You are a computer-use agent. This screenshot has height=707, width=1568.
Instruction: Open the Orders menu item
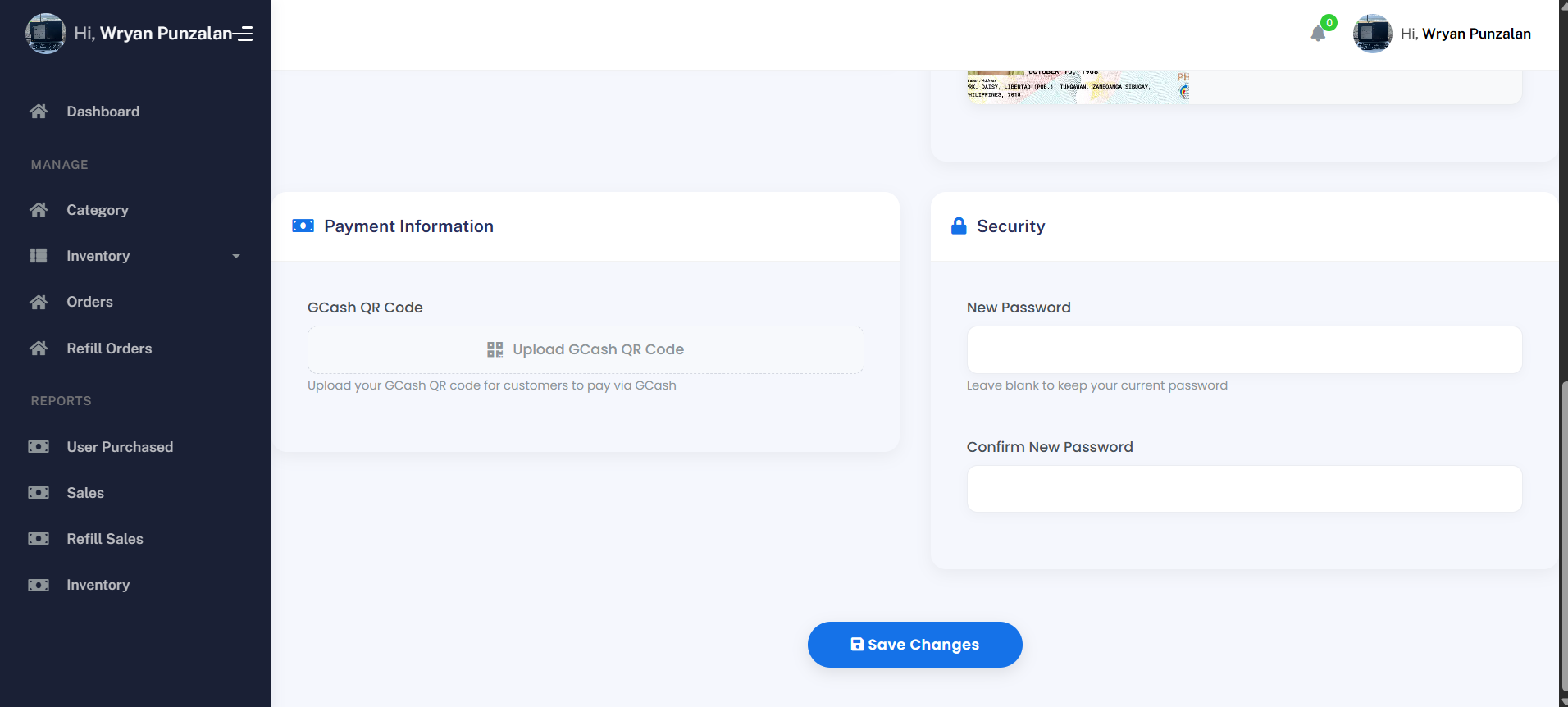coord(89,302)
